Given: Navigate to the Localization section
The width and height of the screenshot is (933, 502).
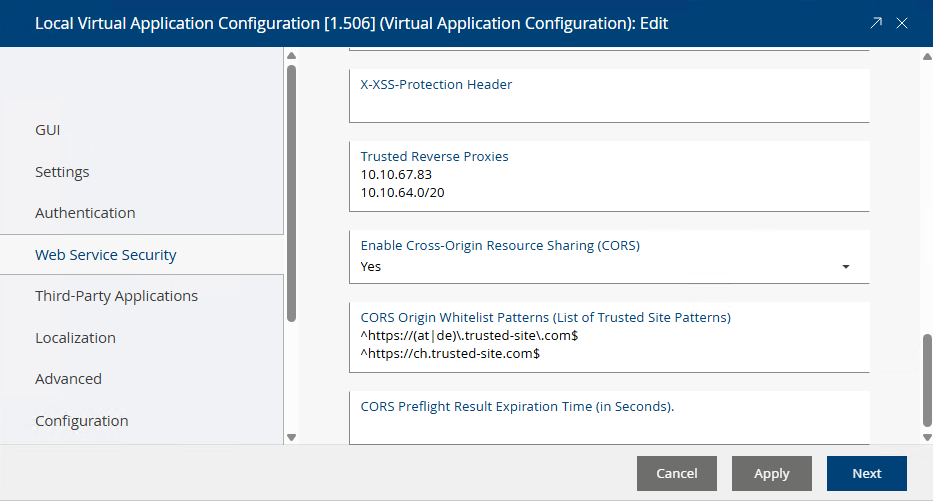Looking at the screenshot, I should point(75,338).
